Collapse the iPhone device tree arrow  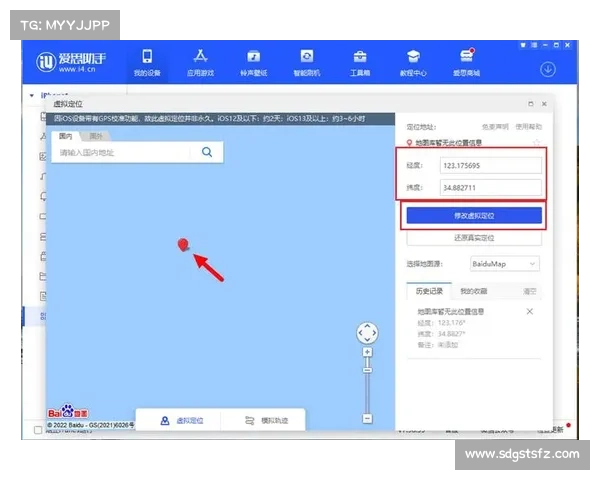[x=32, y=95]
